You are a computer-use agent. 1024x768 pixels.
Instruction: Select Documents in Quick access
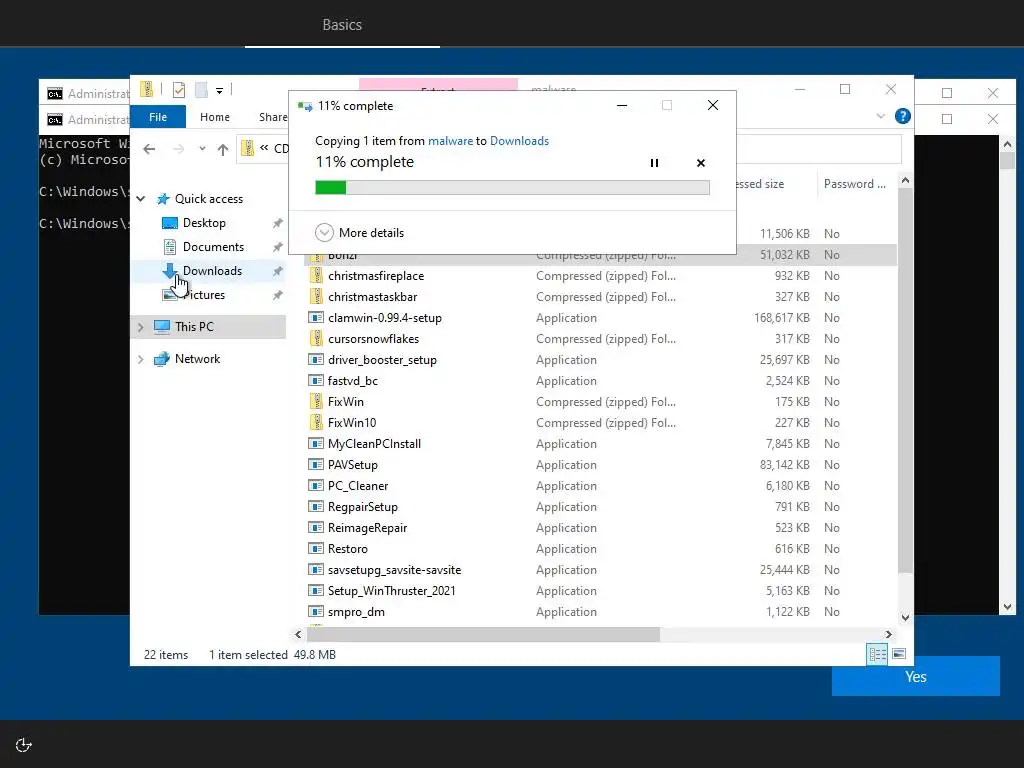click(x=213, y=247)
